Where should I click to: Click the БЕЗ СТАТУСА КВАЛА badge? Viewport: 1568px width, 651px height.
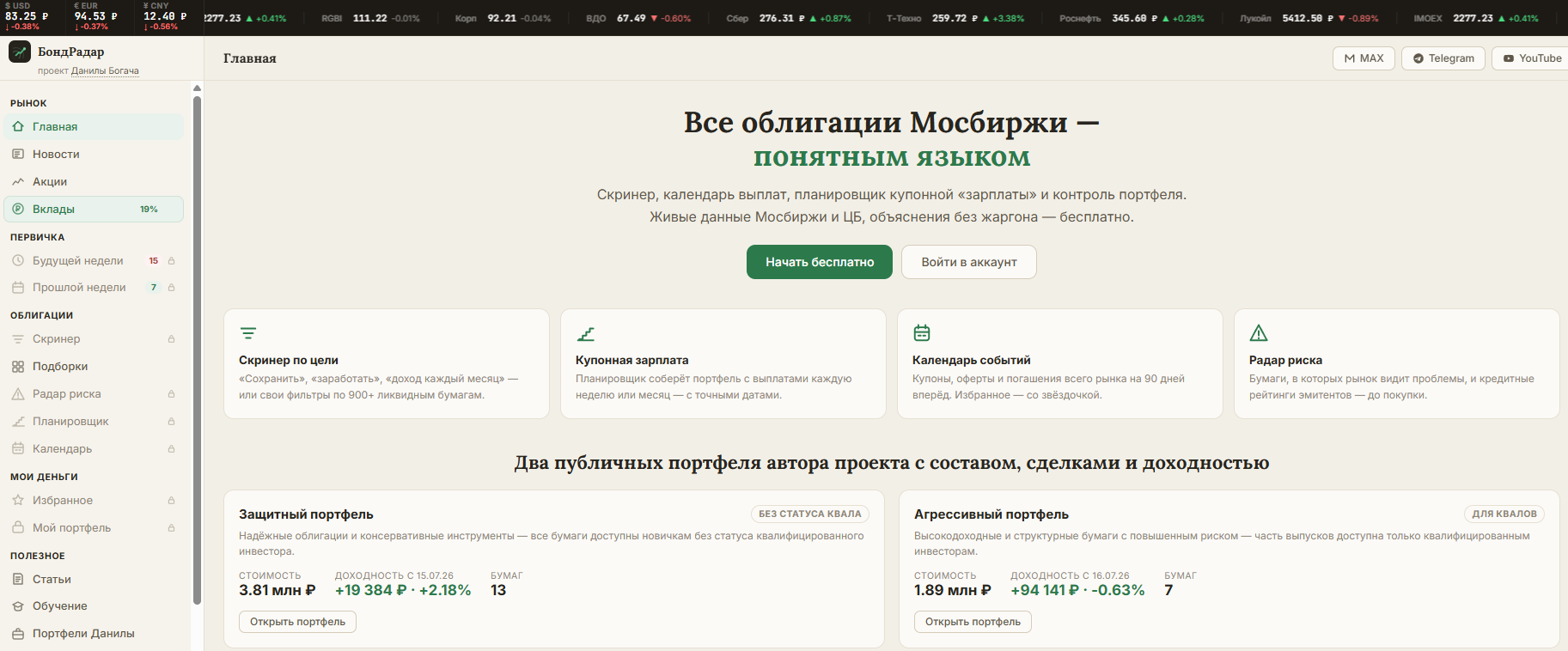click(x=810, y=514)
